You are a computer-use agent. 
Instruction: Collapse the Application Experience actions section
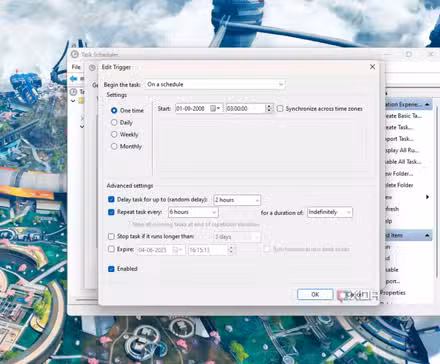click(427, 104)
